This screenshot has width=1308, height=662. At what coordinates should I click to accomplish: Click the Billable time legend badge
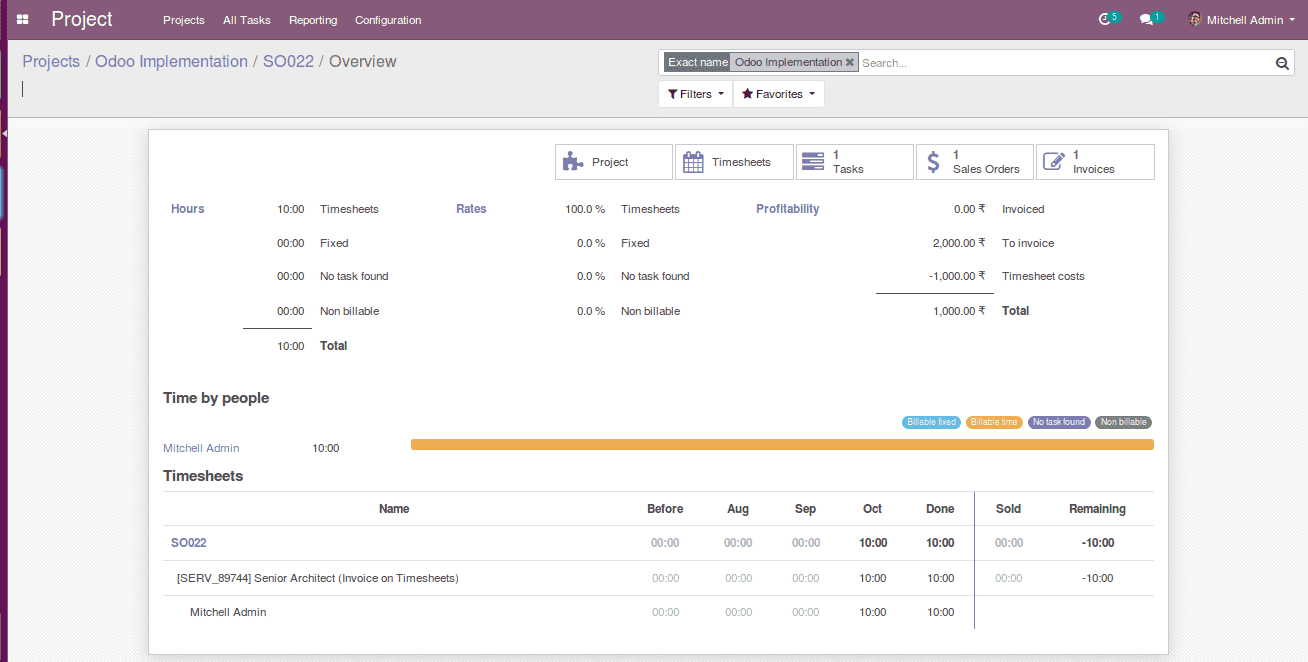pos(994,422)
